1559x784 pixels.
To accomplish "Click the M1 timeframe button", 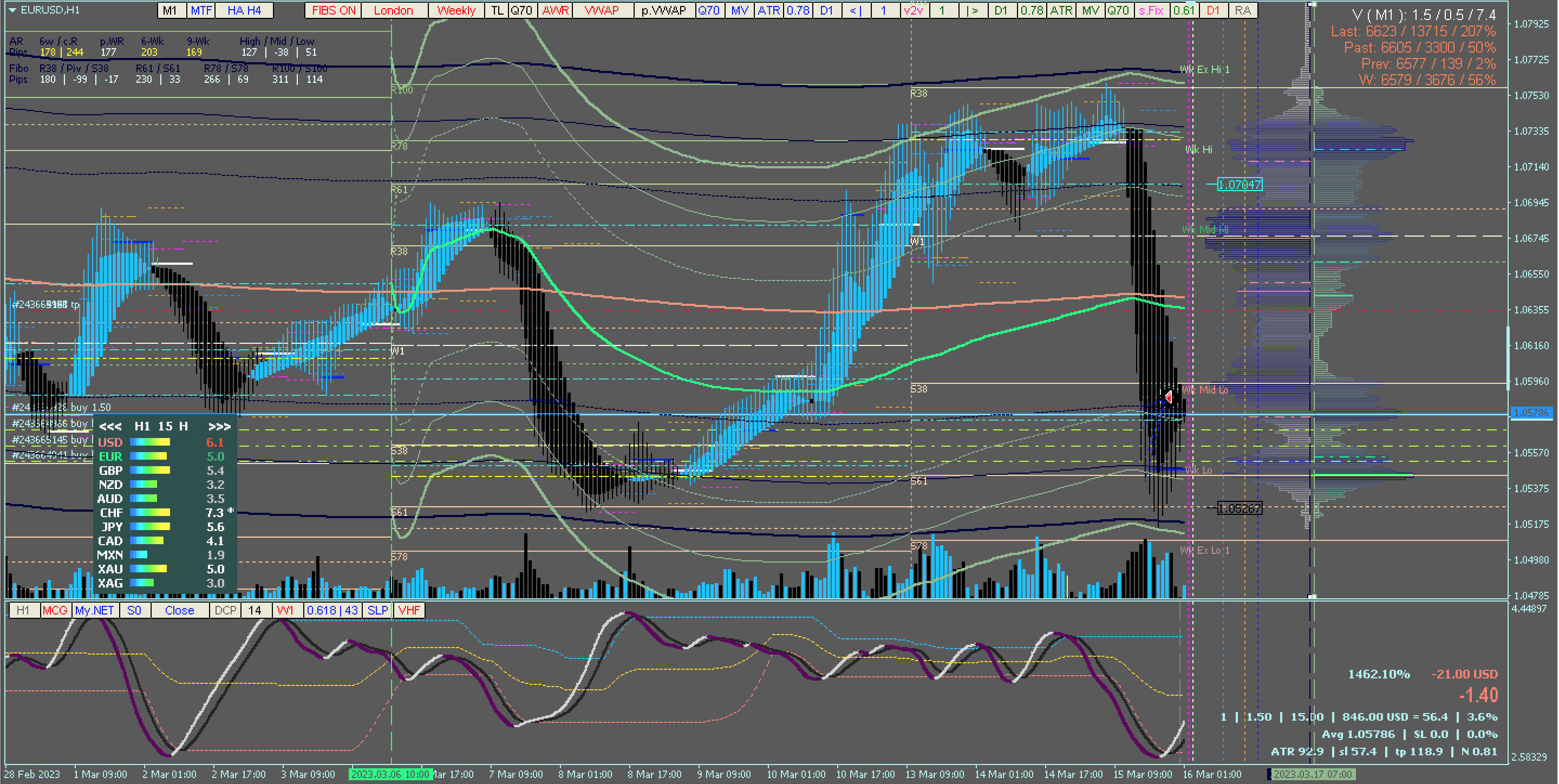I will point(170,10).
